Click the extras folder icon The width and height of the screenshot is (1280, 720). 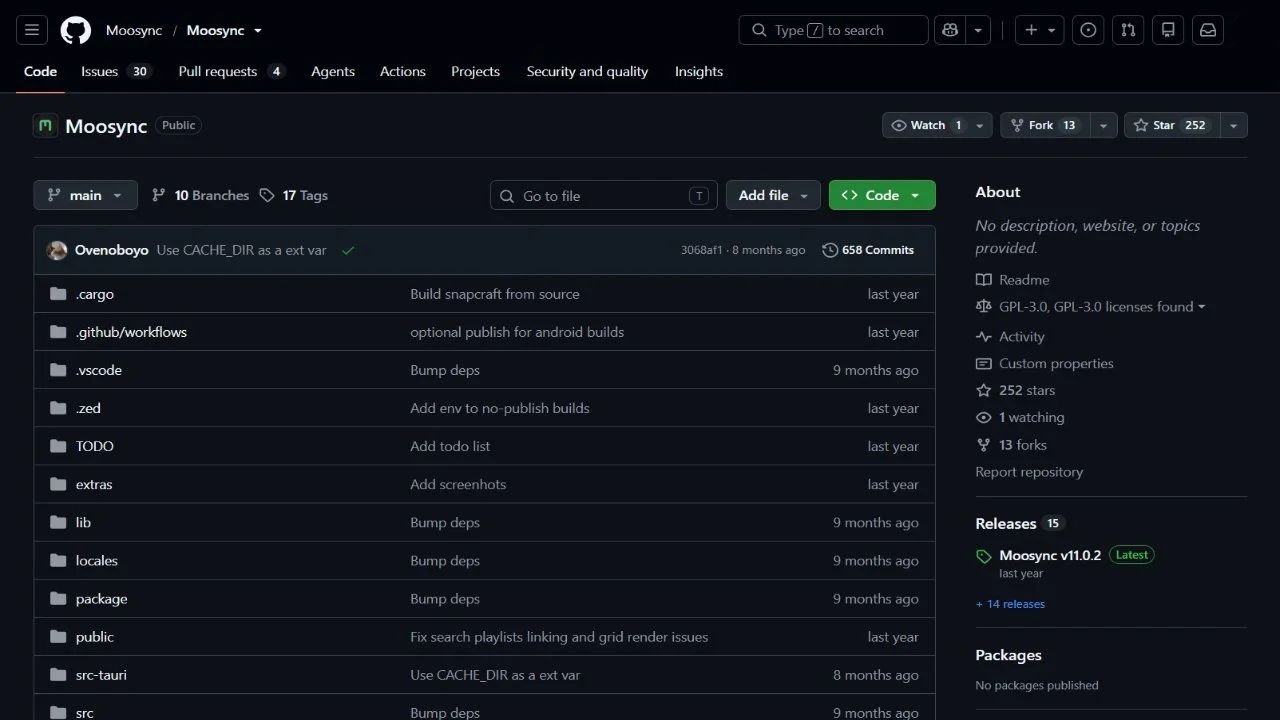pyautogui.click(x=58, y=484)
